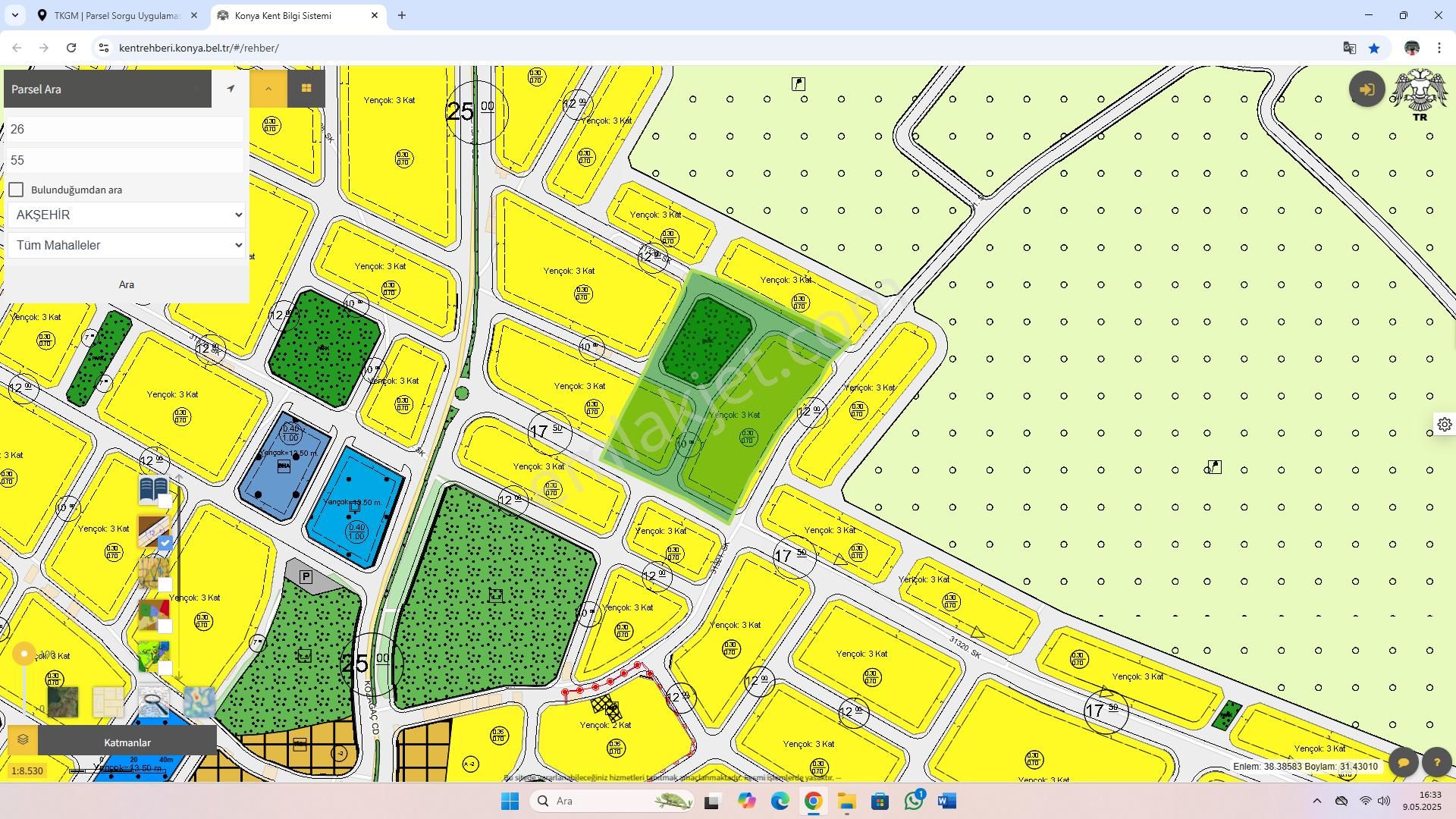Click the login icon at top right
This screenshot has height=819, width=1456.
1367,89
